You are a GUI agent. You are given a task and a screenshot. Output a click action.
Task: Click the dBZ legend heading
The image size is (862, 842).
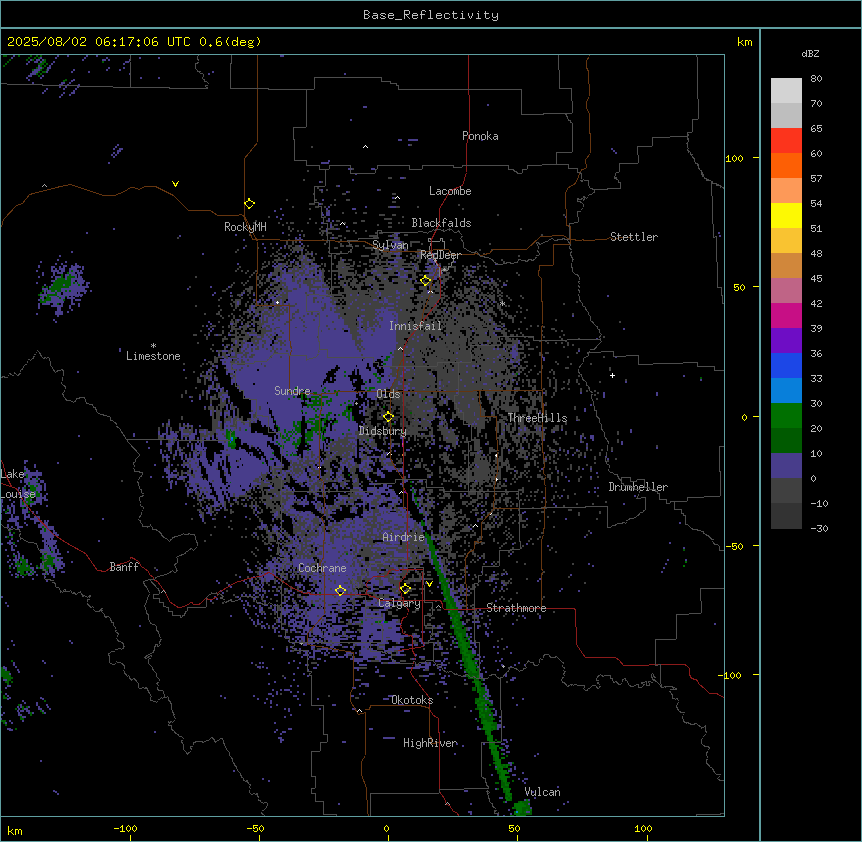click(x=810, y=53)
